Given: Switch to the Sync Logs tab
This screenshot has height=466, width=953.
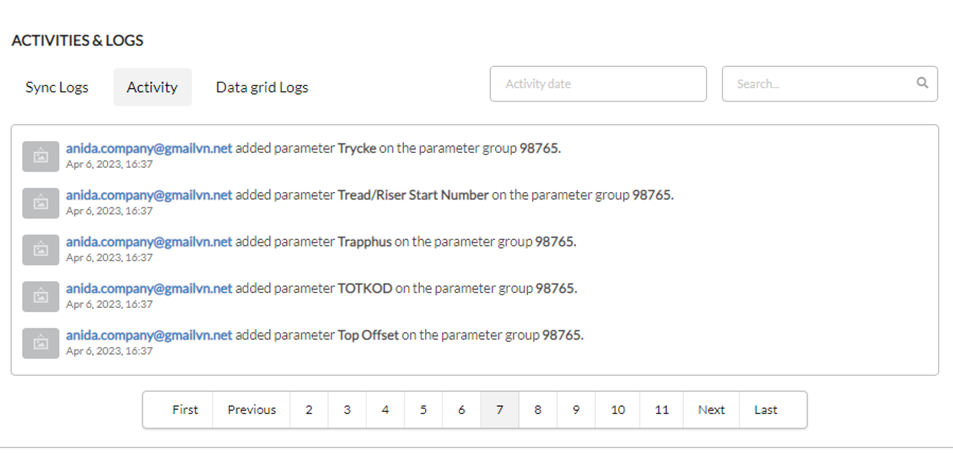Looking at the screenshot, I should point(57,87).
